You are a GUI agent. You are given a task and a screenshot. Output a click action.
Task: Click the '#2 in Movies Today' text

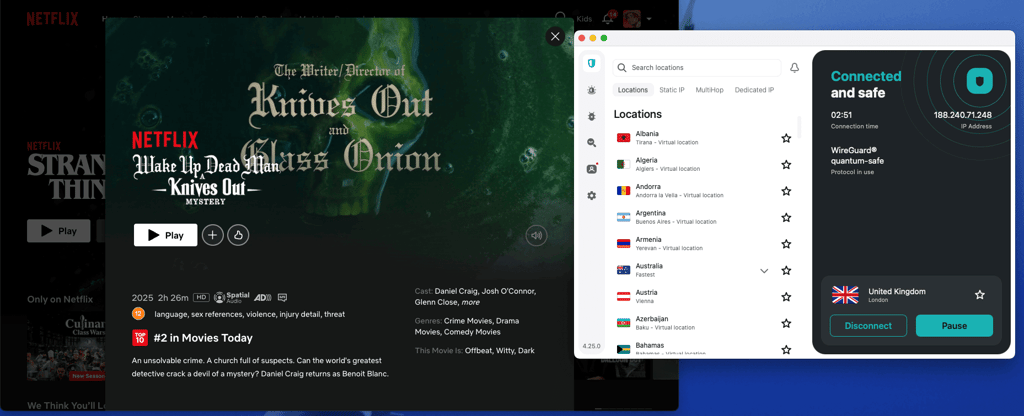[203, 338]
